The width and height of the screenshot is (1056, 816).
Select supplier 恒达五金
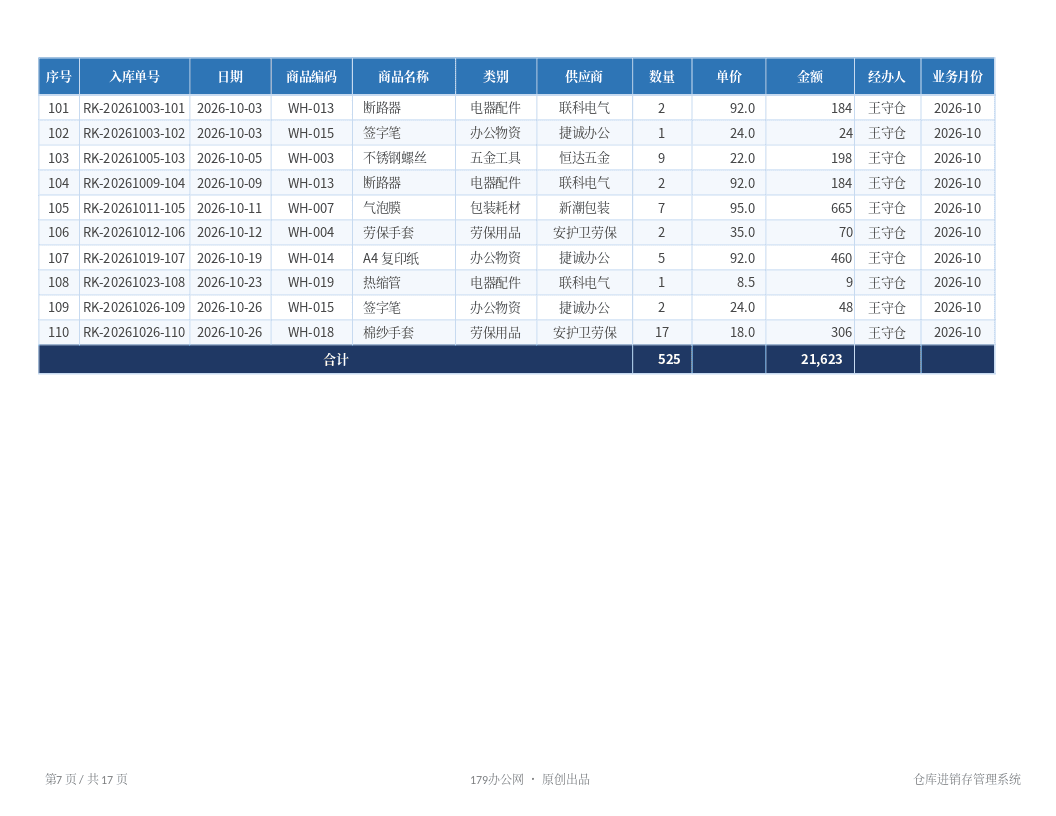(585, 158)
